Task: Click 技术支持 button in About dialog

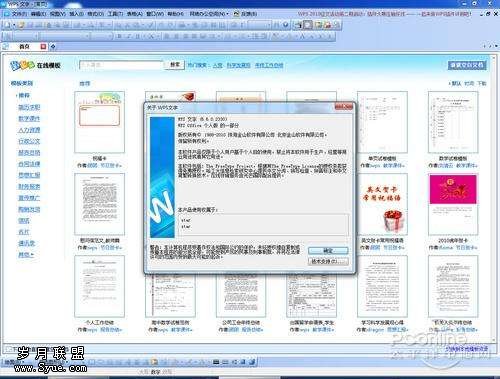Action: (328, 261)
